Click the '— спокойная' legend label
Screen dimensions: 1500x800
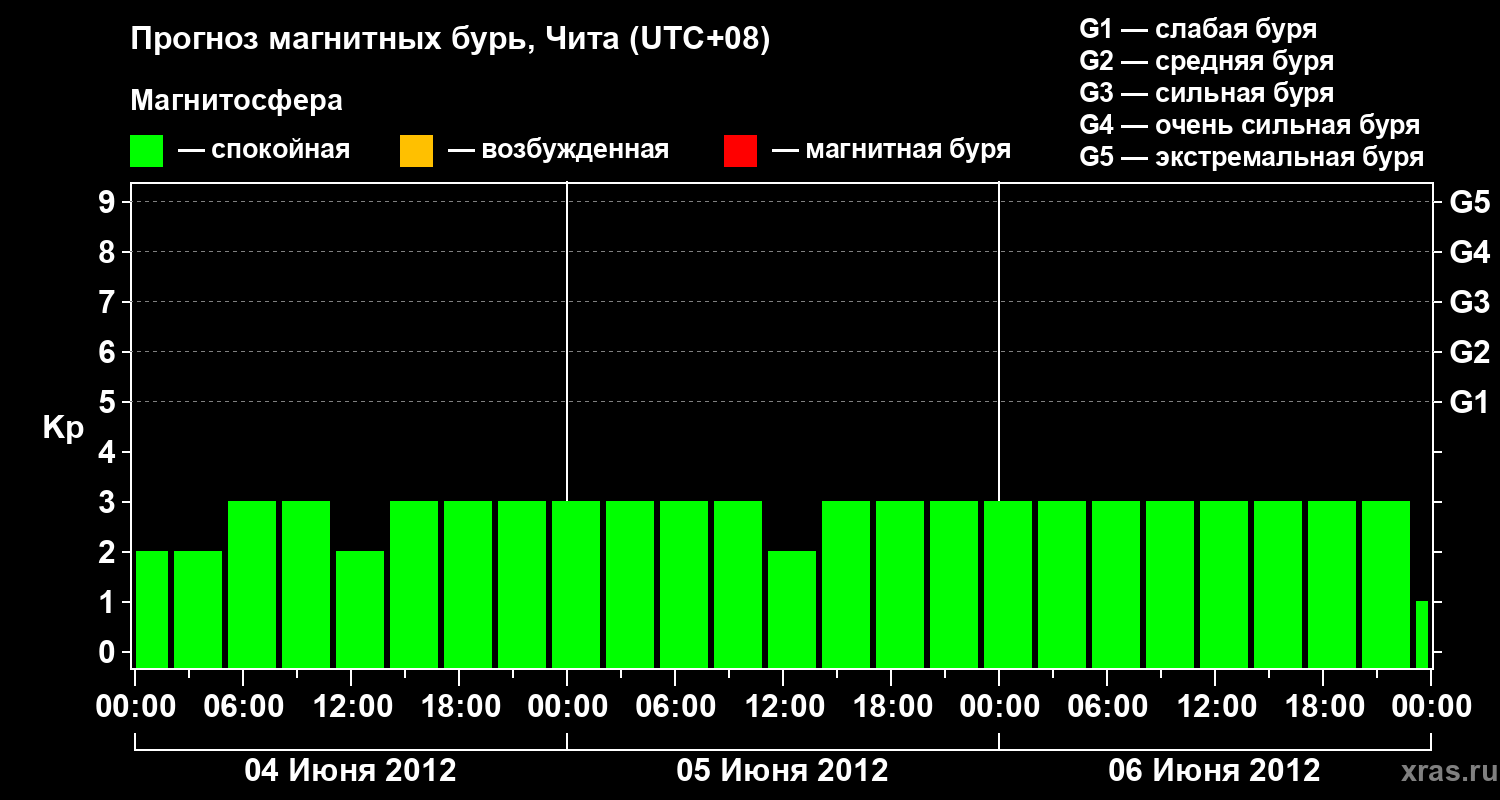(264, 150)
